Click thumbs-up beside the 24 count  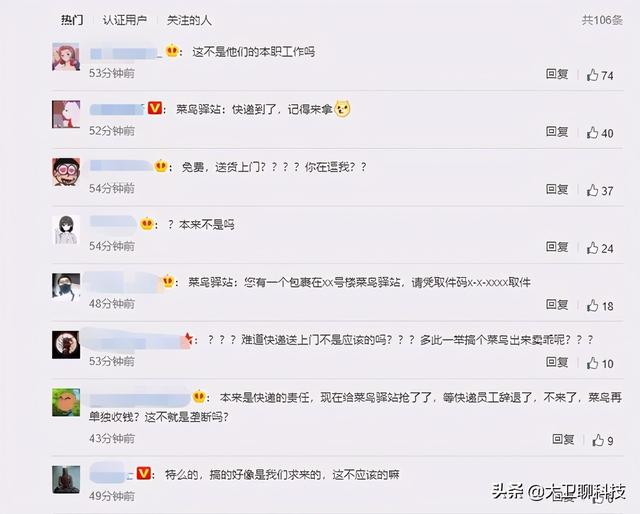(592, 248)
